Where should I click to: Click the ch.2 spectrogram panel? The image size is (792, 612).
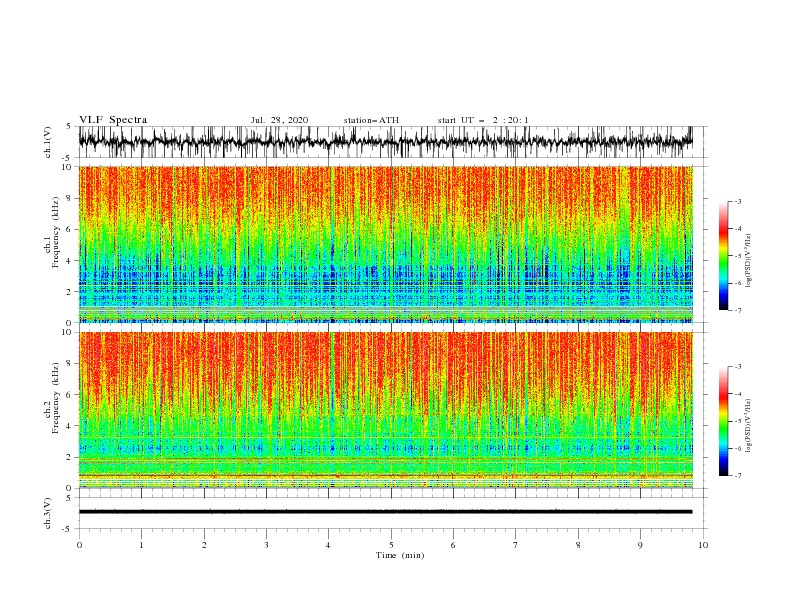tap(386, 410)
